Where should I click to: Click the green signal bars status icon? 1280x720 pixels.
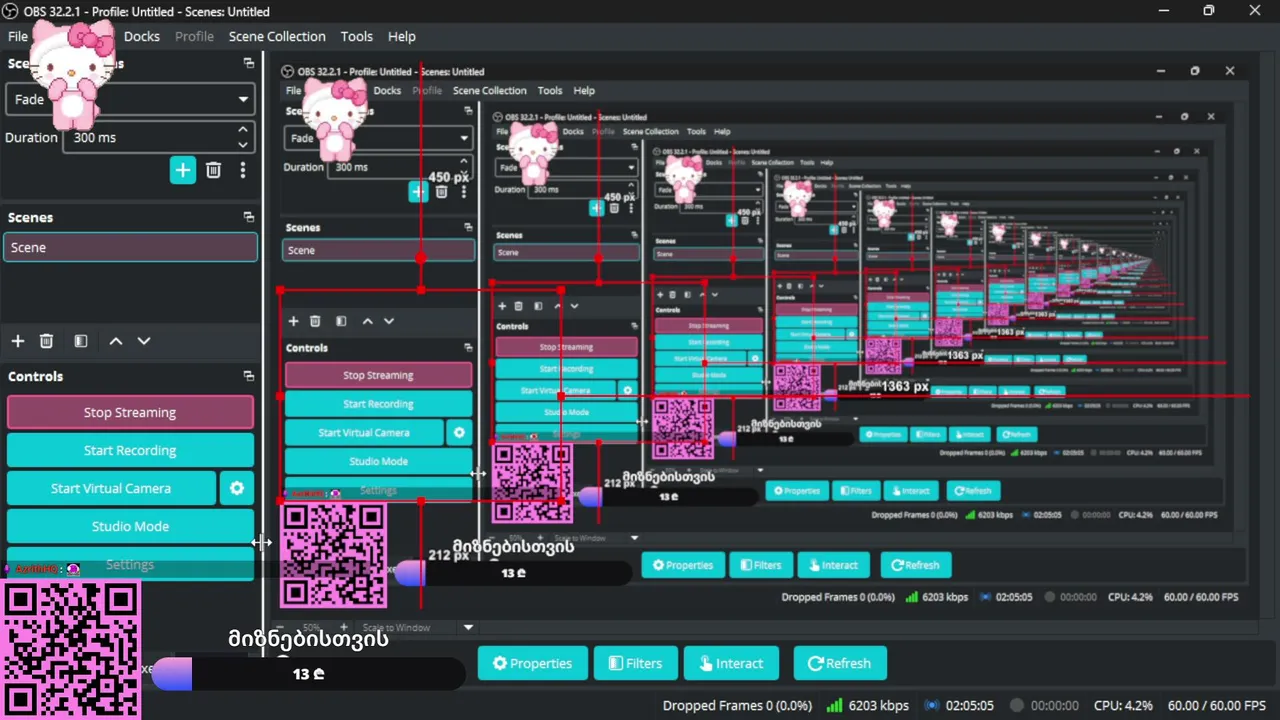point(834,705)
